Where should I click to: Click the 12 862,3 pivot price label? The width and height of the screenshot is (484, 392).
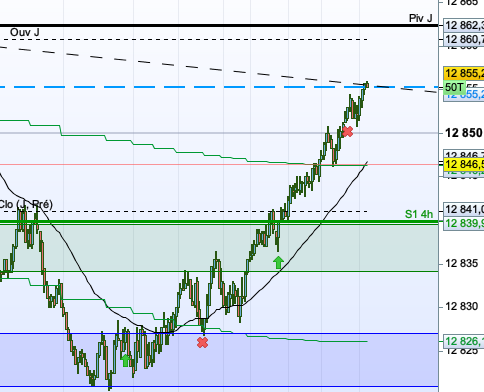[464, 25]
